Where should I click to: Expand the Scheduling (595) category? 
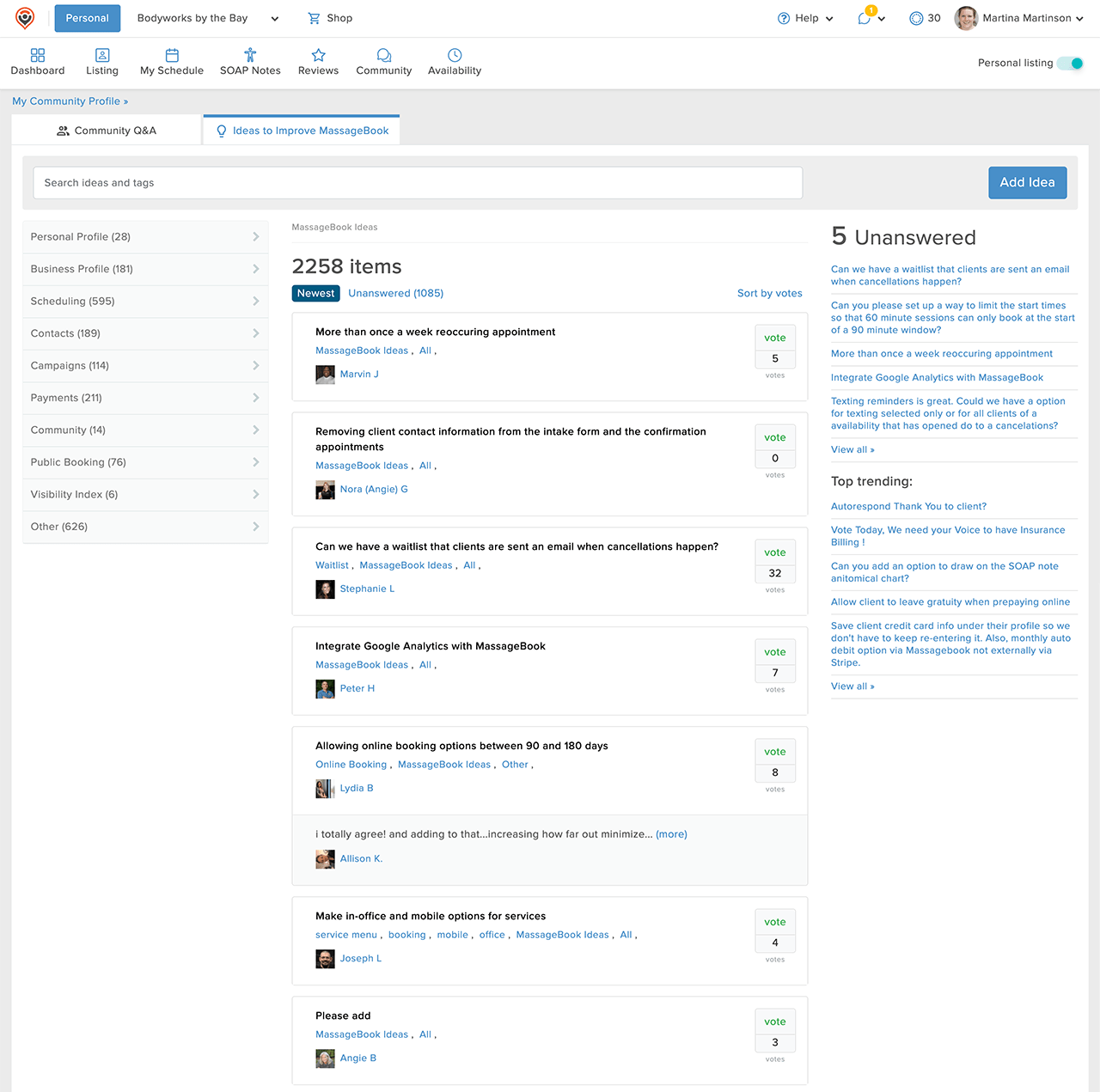(145, 302)
